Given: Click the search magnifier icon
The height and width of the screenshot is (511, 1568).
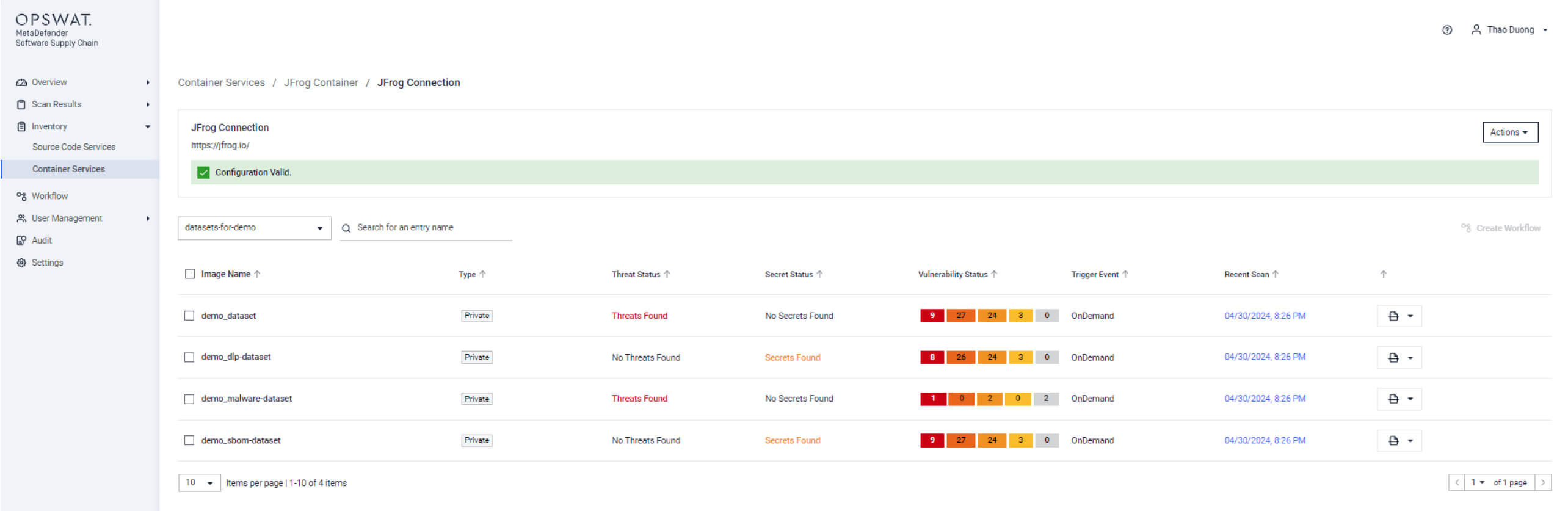Looking at the screenshot, I should coord(346,228).
